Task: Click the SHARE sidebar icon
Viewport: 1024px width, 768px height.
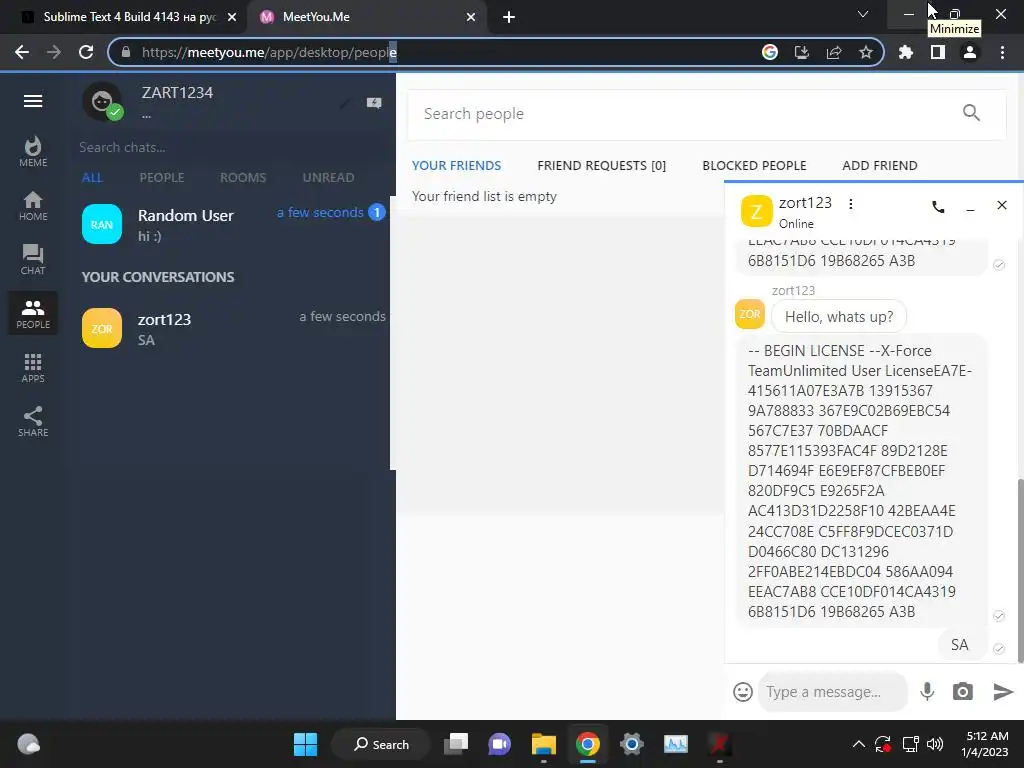Action: click(x=33, y=422)
